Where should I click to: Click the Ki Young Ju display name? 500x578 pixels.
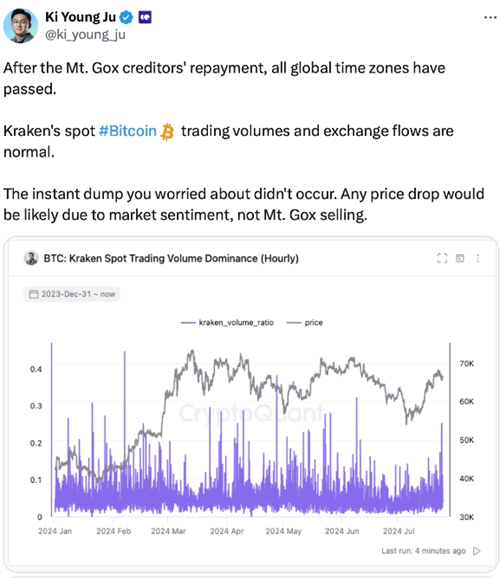[80, 17]
